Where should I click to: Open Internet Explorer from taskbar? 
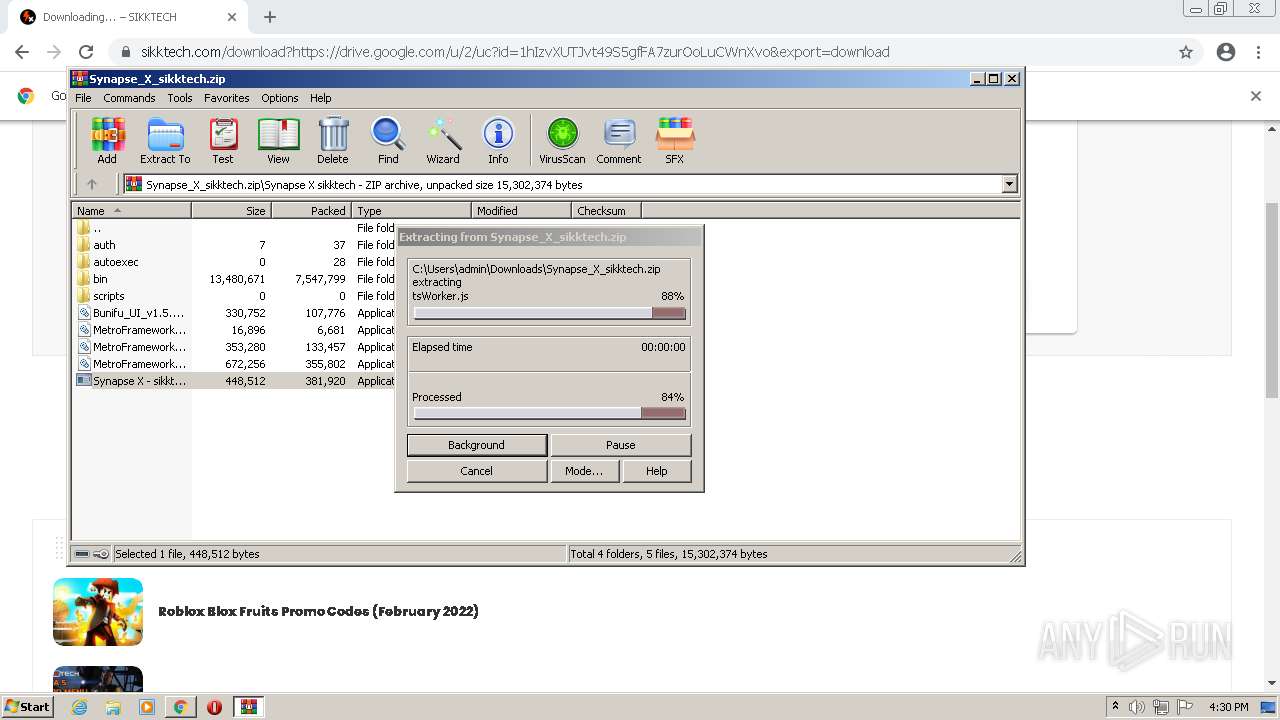80,707
